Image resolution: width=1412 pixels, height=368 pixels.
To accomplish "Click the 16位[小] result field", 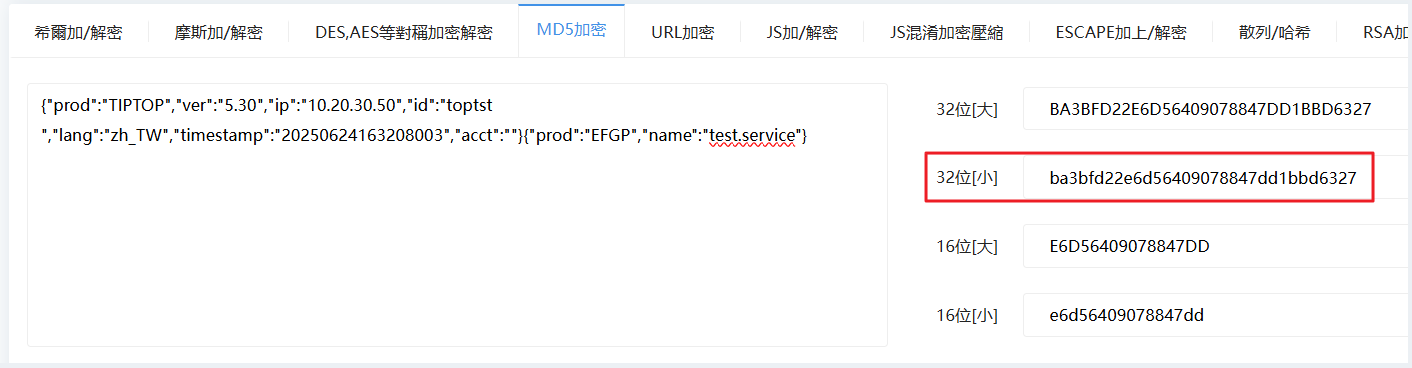I will pos(1217,315).
